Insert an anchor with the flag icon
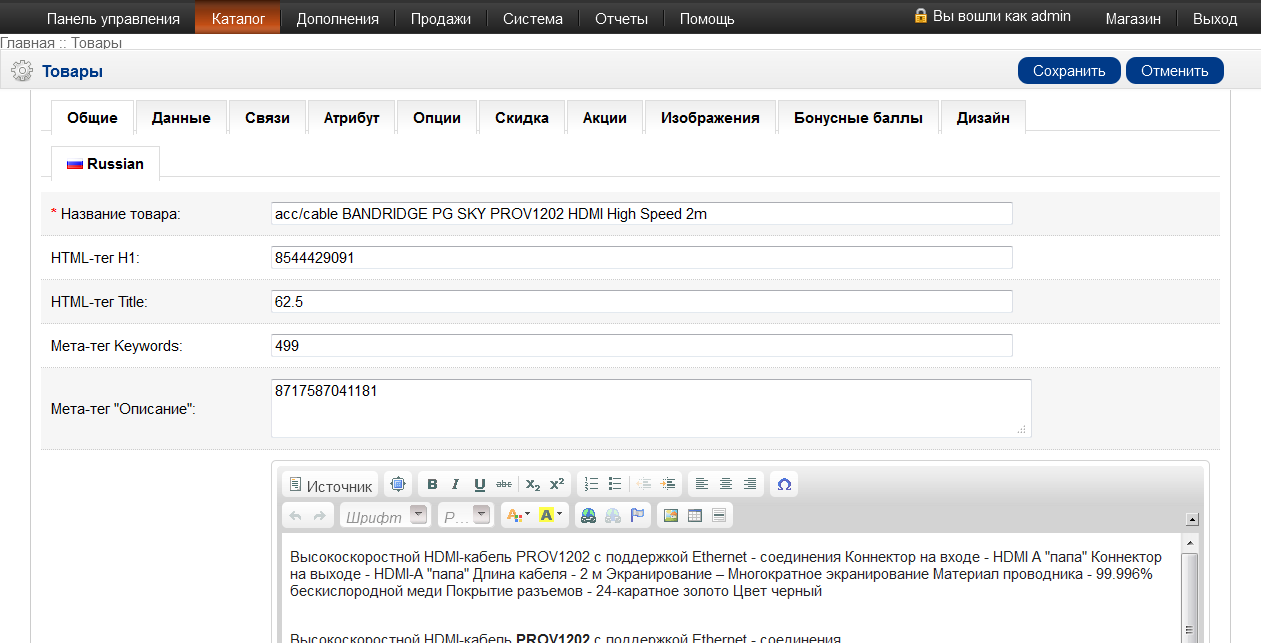1261x643 pixels. tap(637, 515)
